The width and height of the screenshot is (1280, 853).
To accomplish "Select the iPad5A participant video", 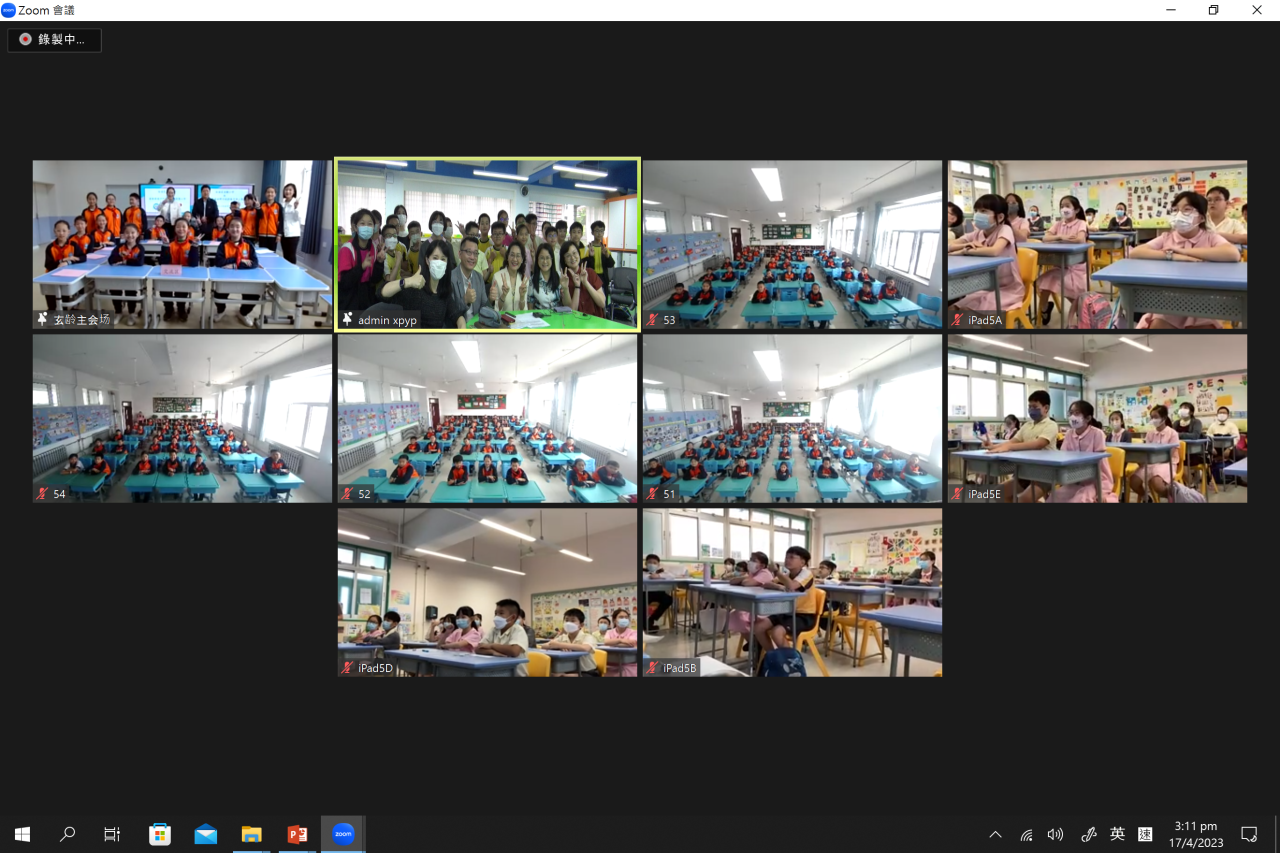I will coord(1097,244).
